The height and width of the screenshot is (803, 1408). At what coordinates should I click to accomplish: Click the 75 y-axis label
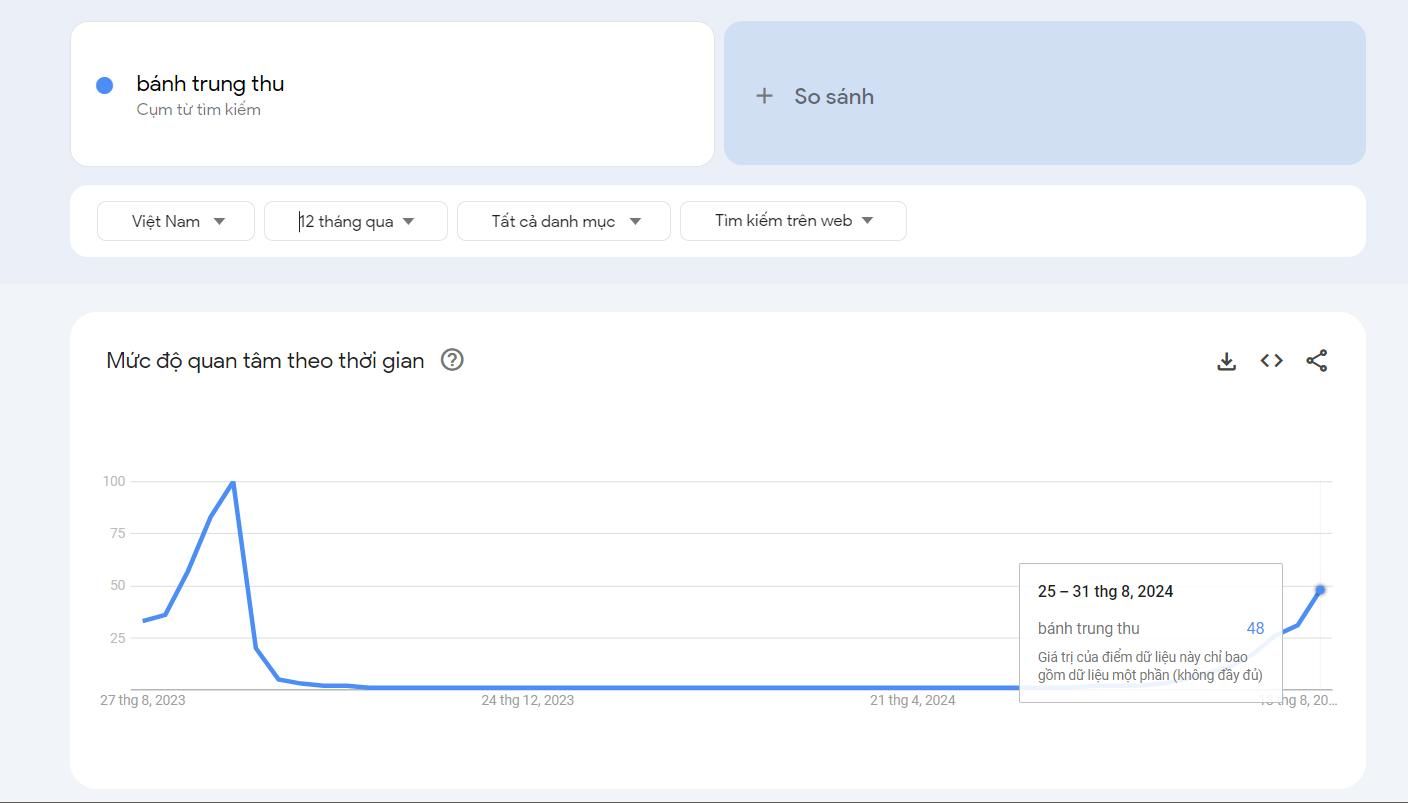click(119, 533)
